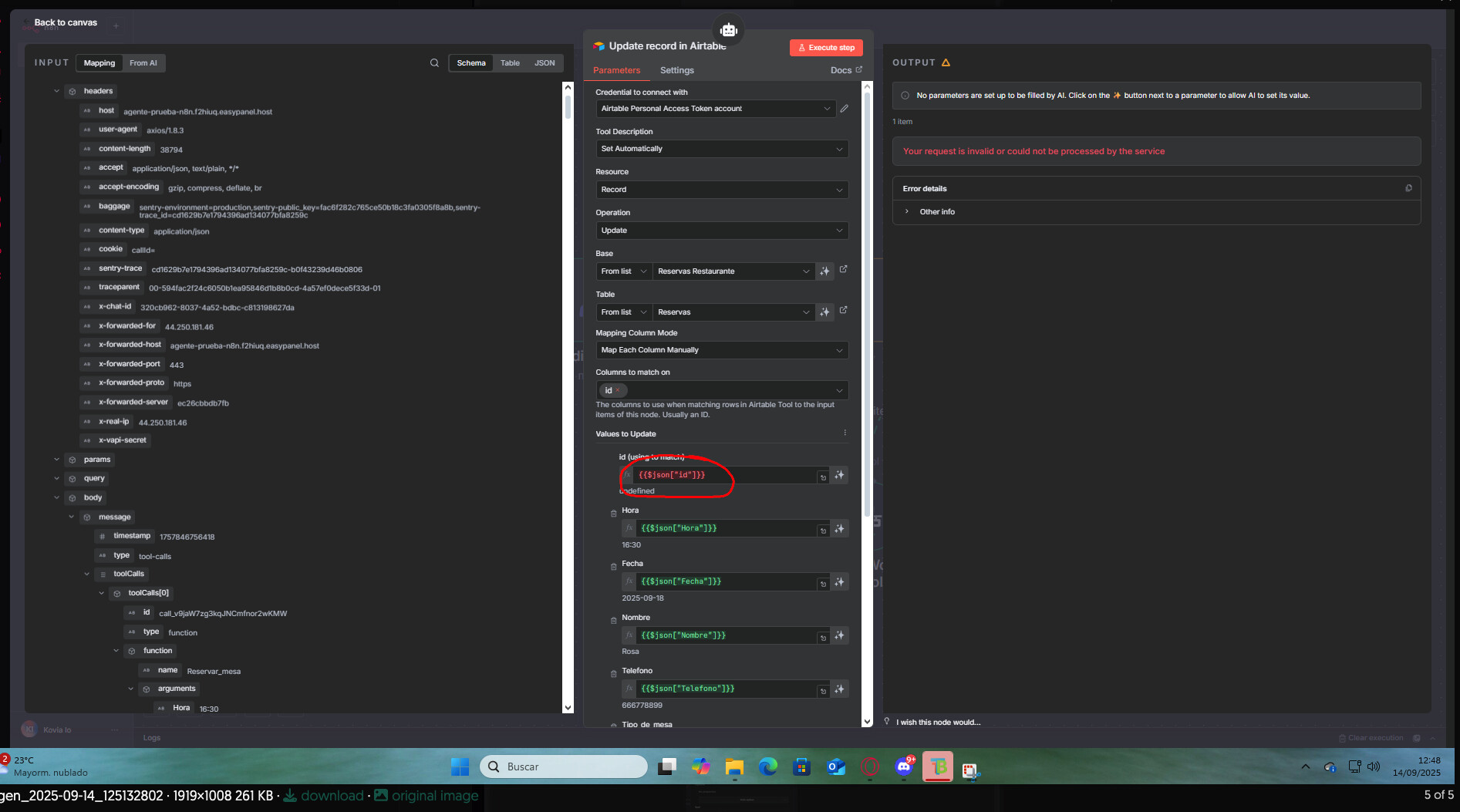Delete the Hora field from values
1460x812 pixels.
614,513
